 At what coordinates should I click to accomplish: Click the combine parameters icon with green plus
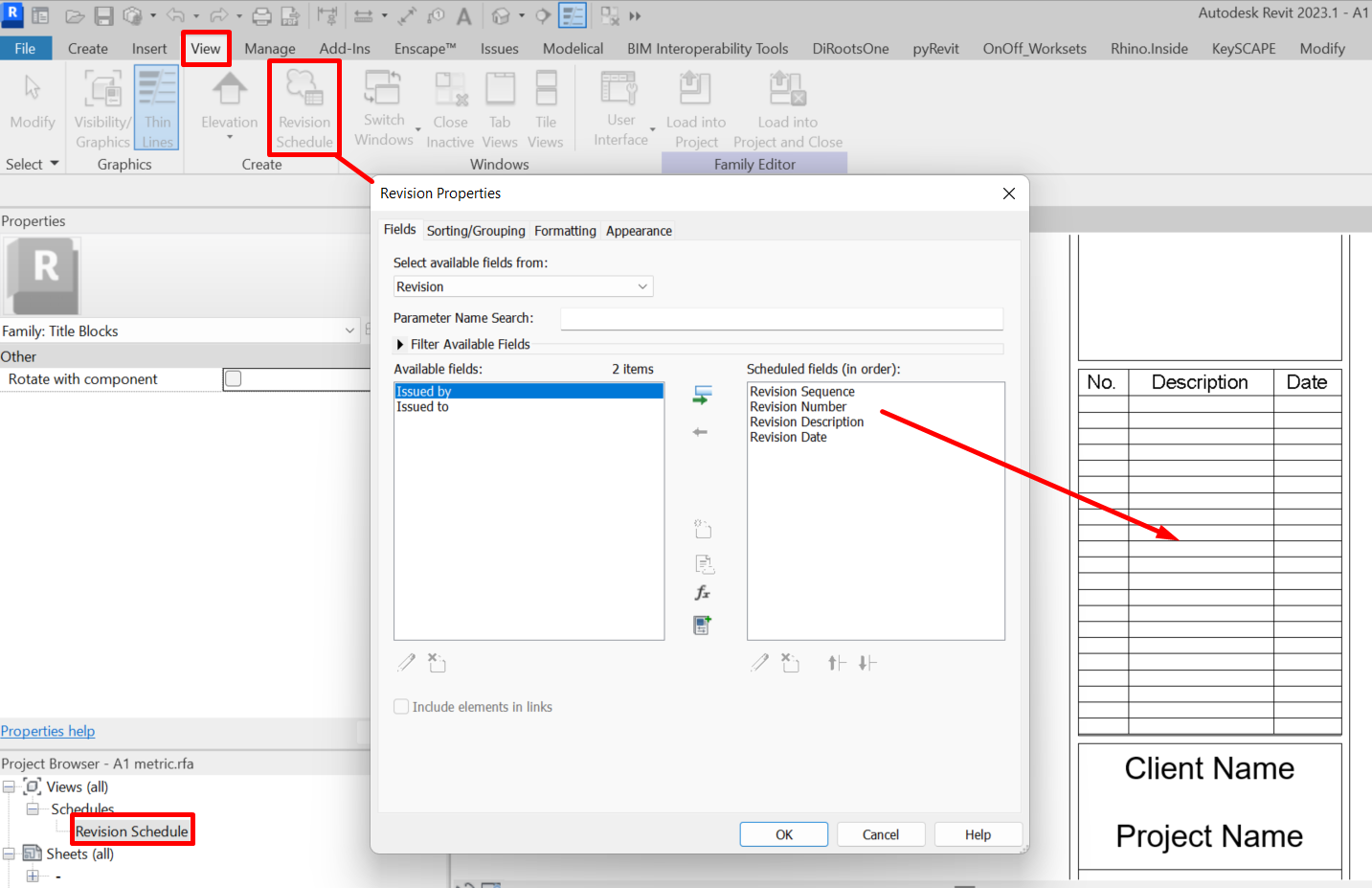point(703,626)
